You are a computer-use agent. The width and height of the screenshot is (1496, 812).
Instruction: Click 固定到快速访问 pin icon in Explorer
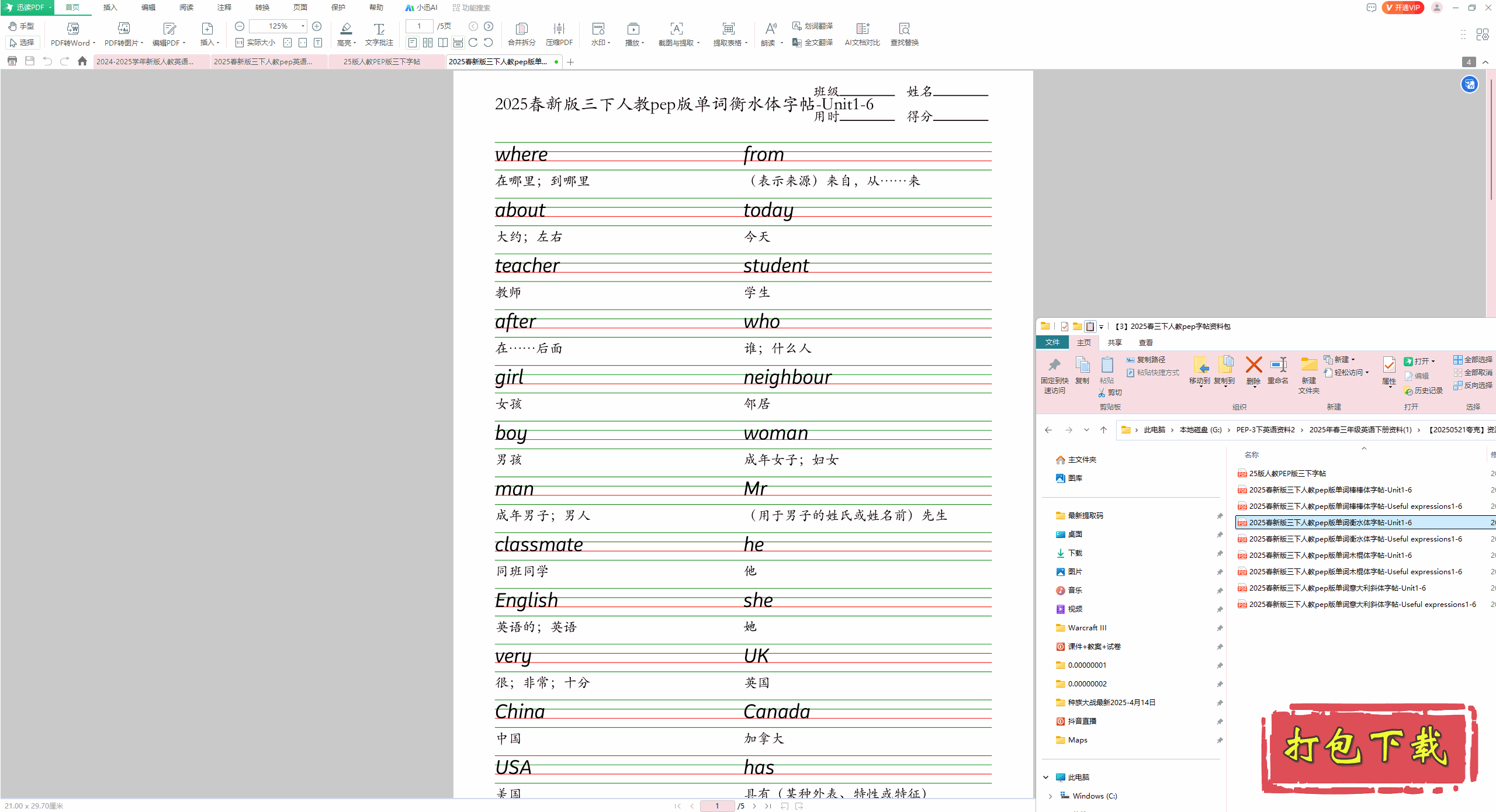(x=1054, y=375)
